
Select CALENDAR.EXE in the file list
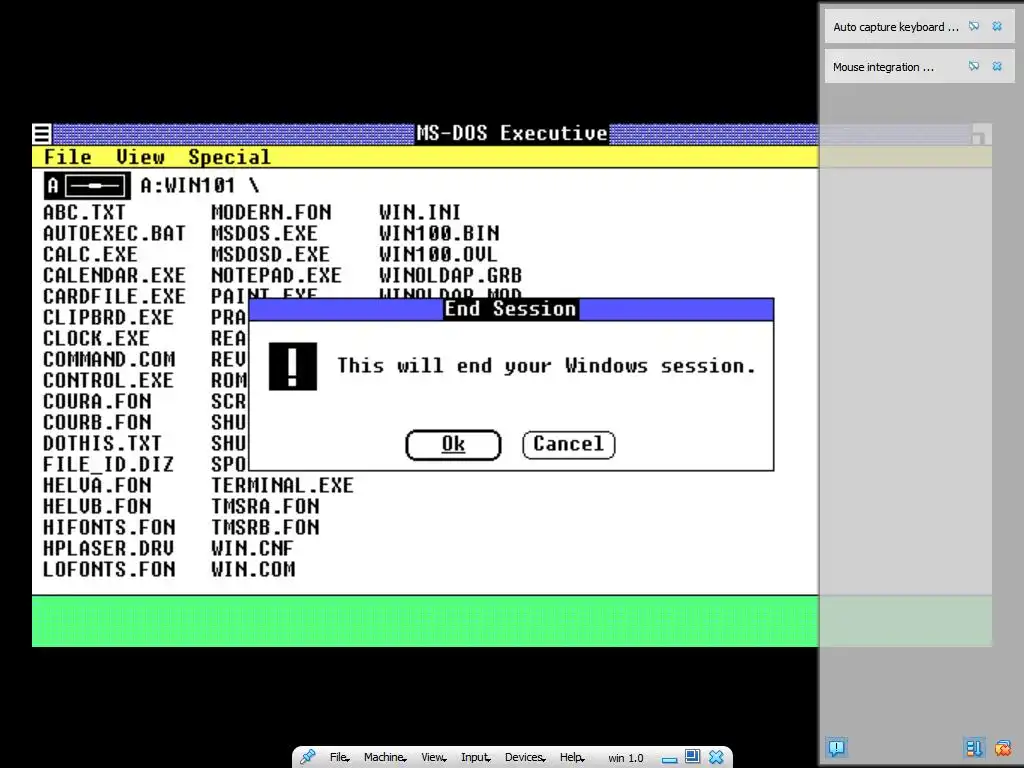[114, 276]
